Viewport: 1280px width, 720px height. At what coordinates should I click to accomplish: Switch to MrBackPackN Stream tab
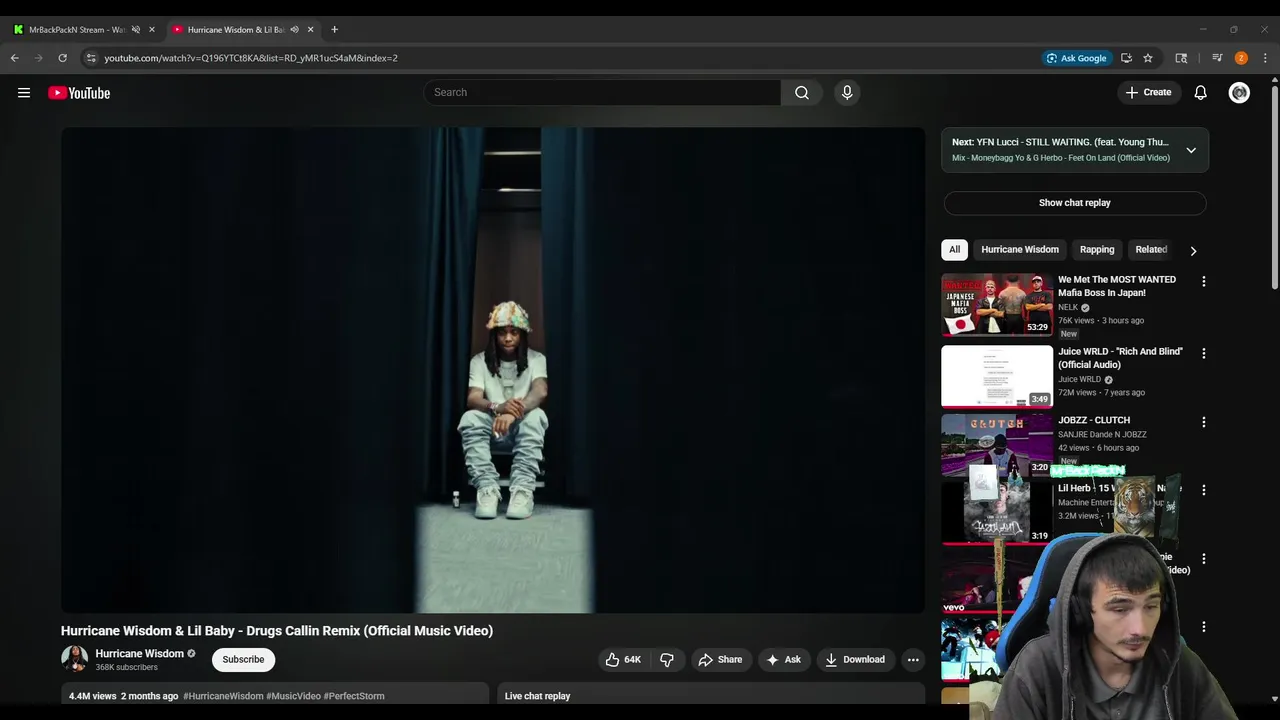(76, 30)
